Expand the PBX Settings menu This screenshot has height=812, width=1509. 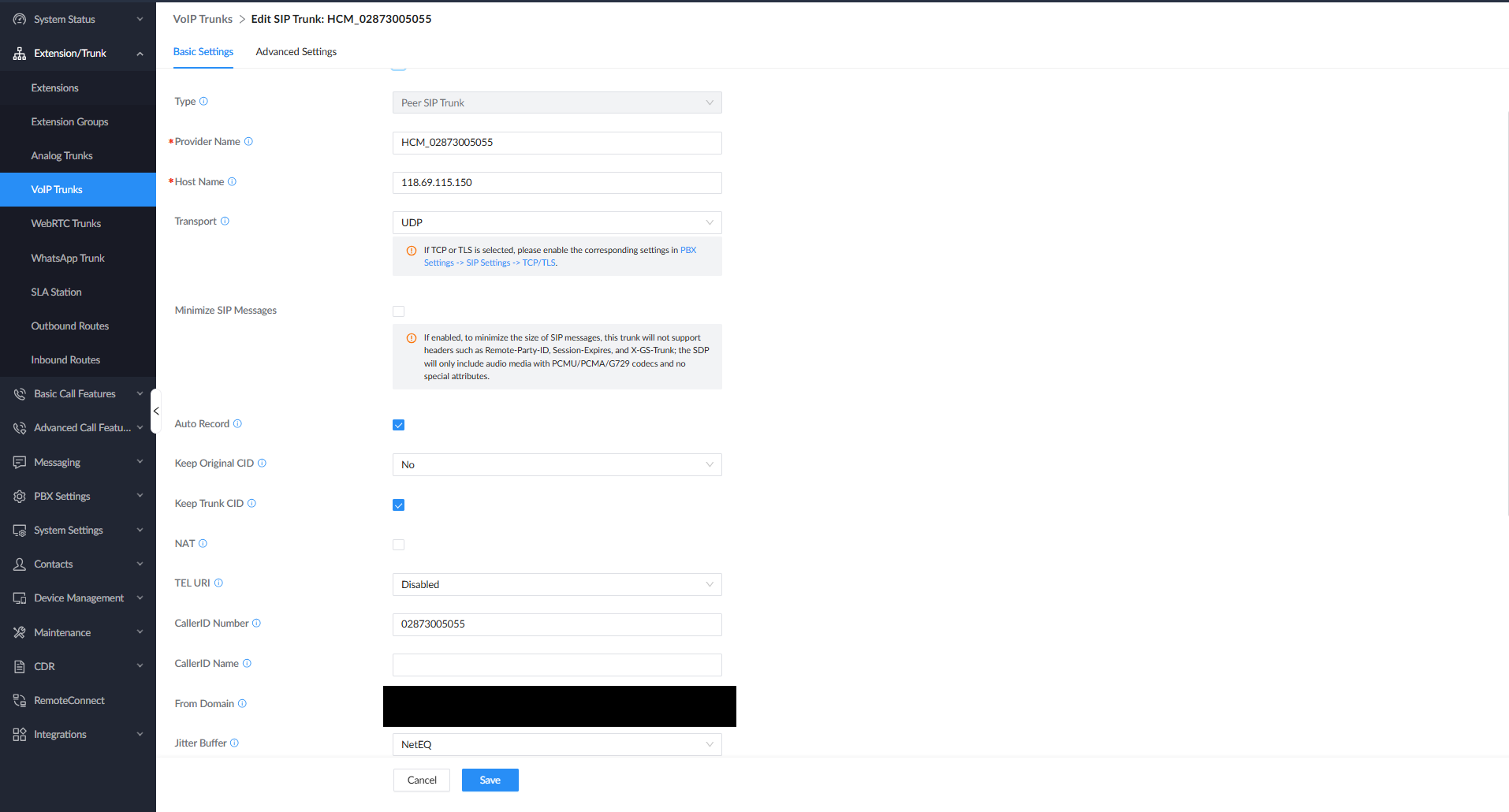(78, 496)
